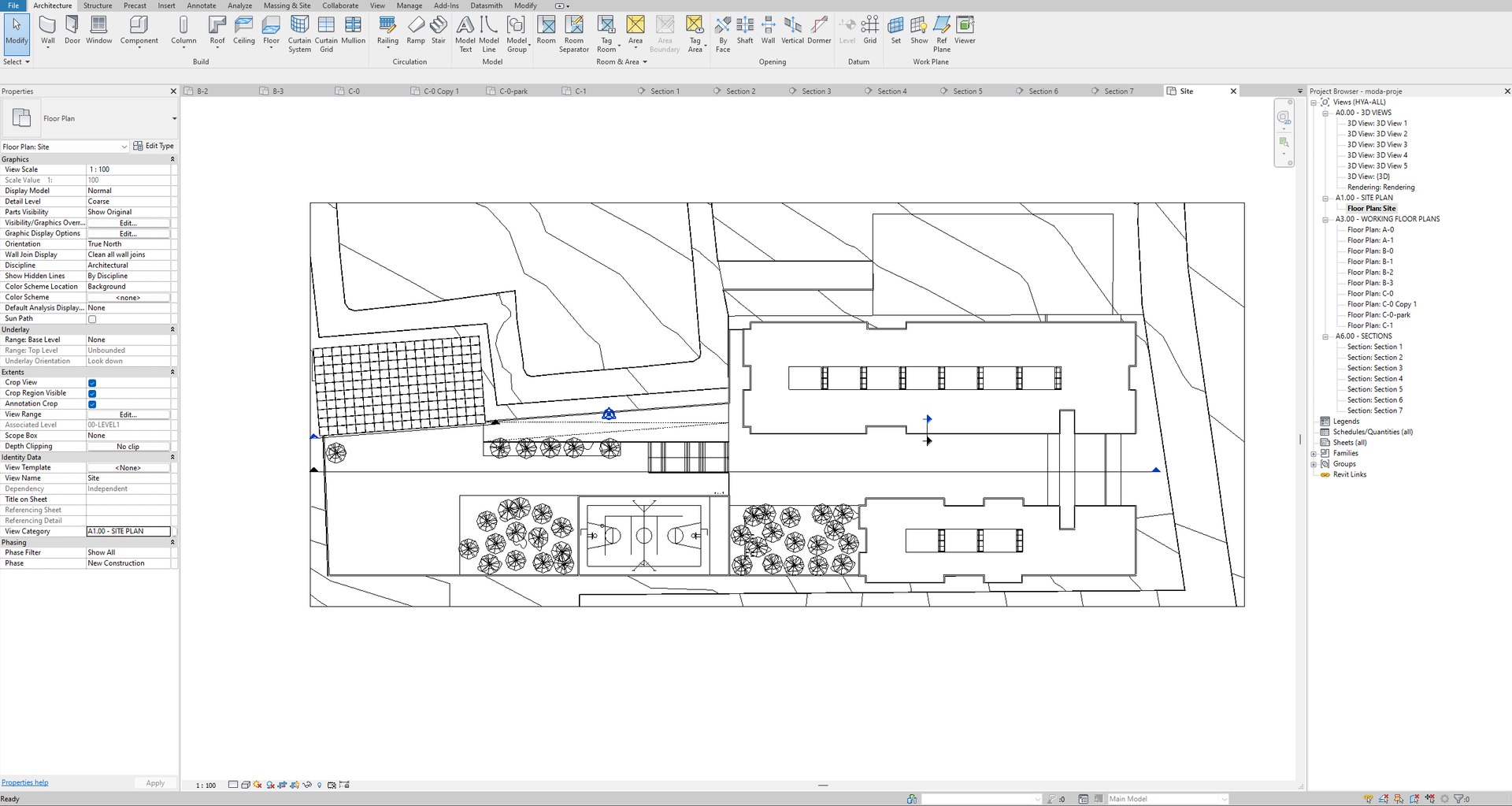
Task: Open the work plane Viewer
Action: click(x=965, y=30)
